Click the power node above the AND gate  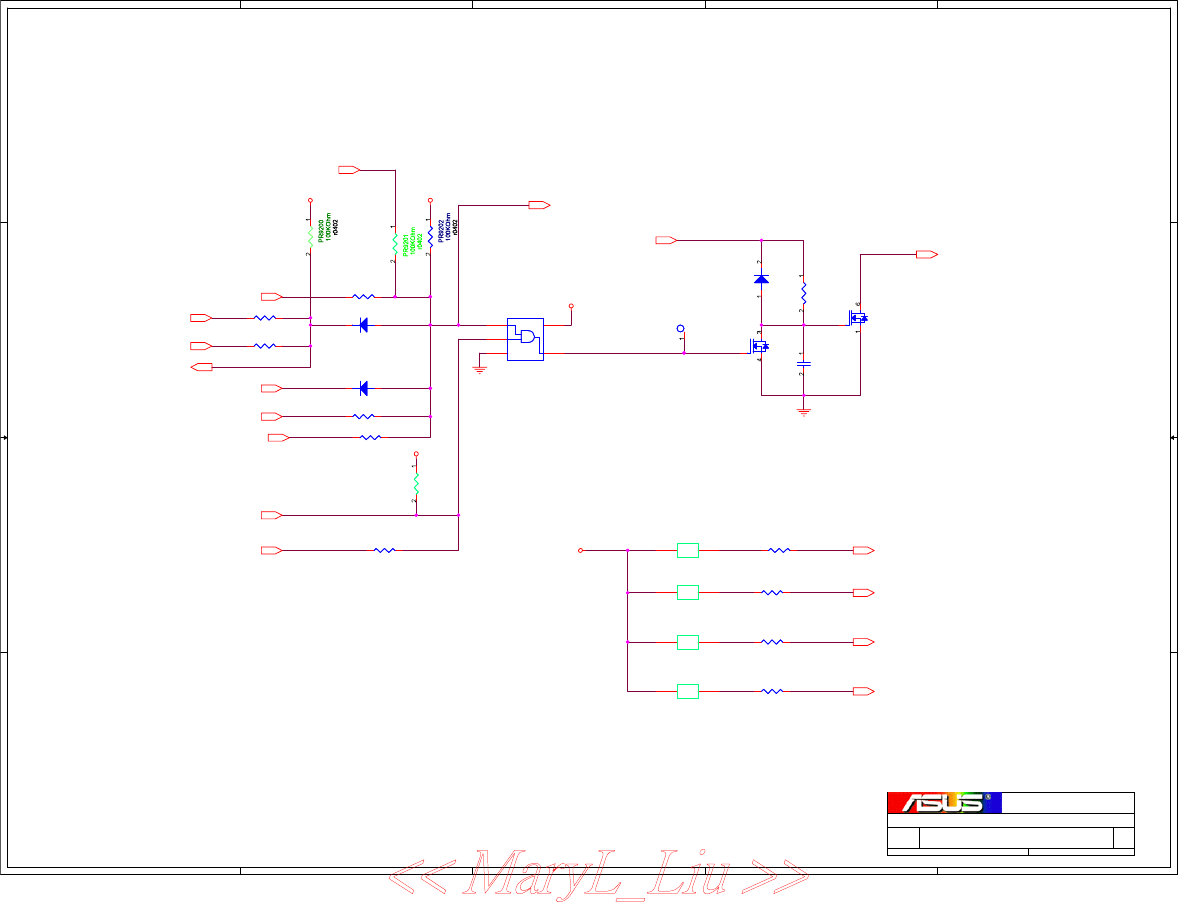(571, 306)
